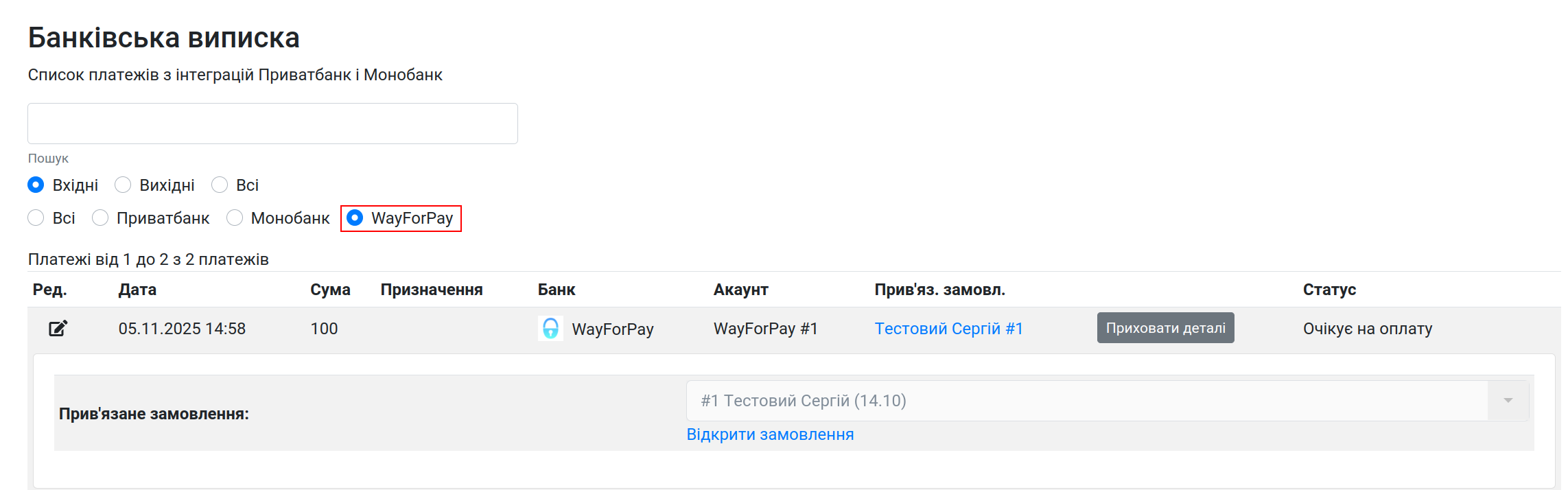This screenshot has width=1568, height=490.
Task: Click the Сума column header
Action: tap(330, 290)
